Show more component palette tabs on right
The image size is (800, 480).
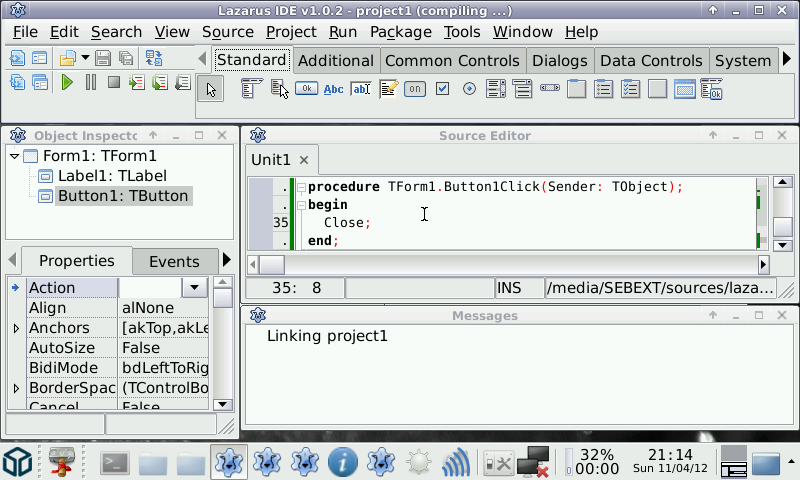coord(787,59)
